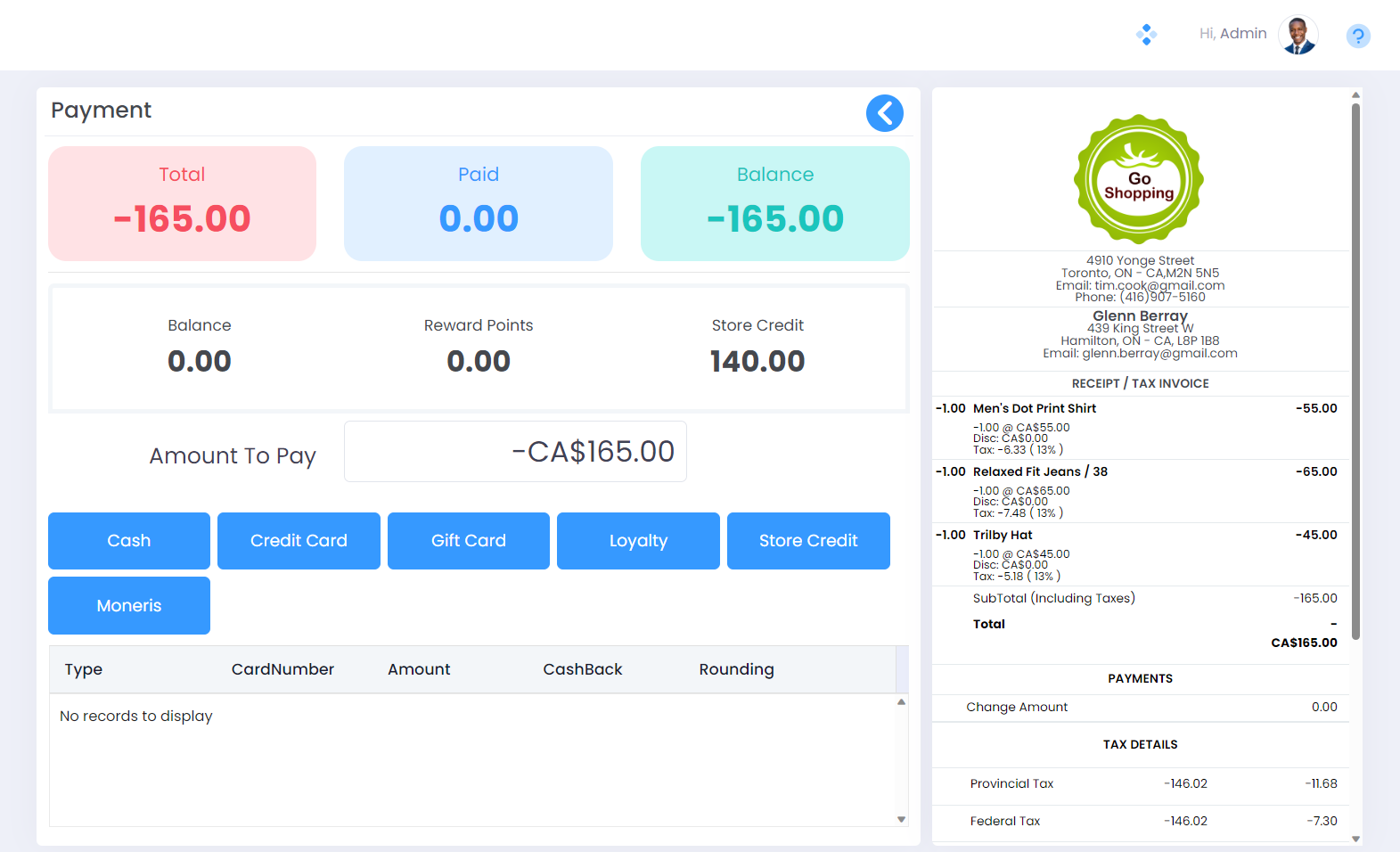Select Loyalty payment method
1400x852 pixels.
point(638,541)
